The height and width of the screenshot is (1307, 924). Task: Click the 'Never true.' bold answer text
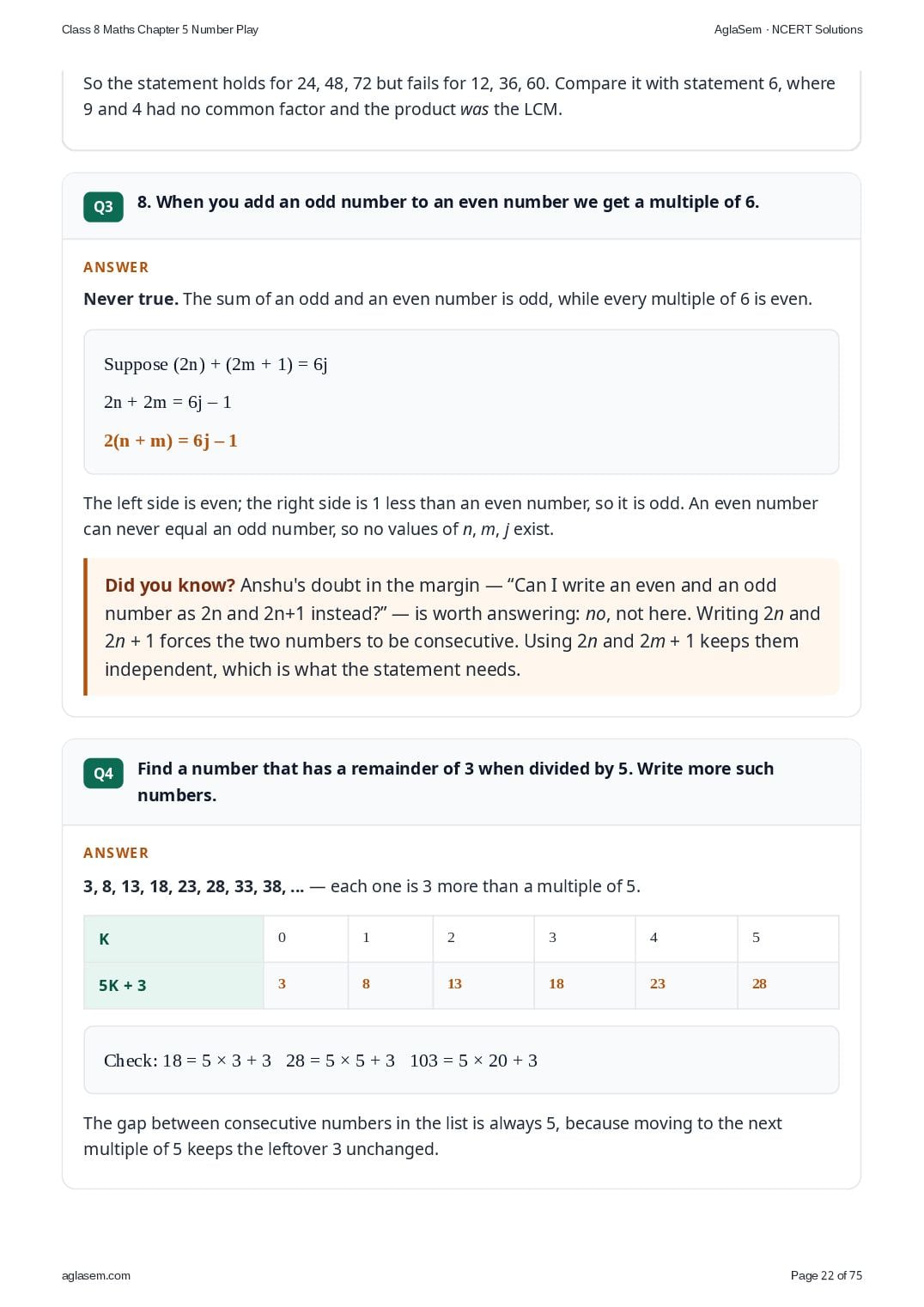tap(131, 299)
